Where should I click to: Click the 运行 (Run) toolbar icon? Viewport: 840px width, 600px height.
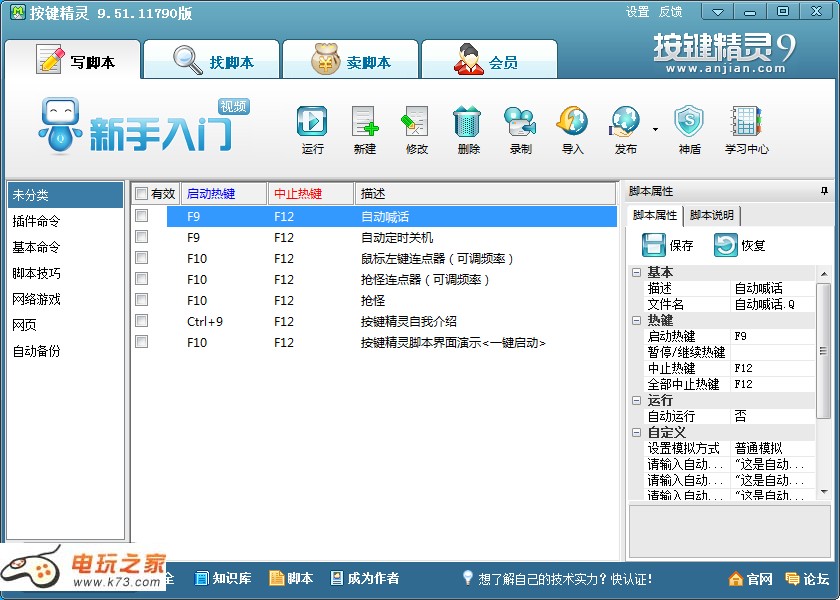[312, 123]
